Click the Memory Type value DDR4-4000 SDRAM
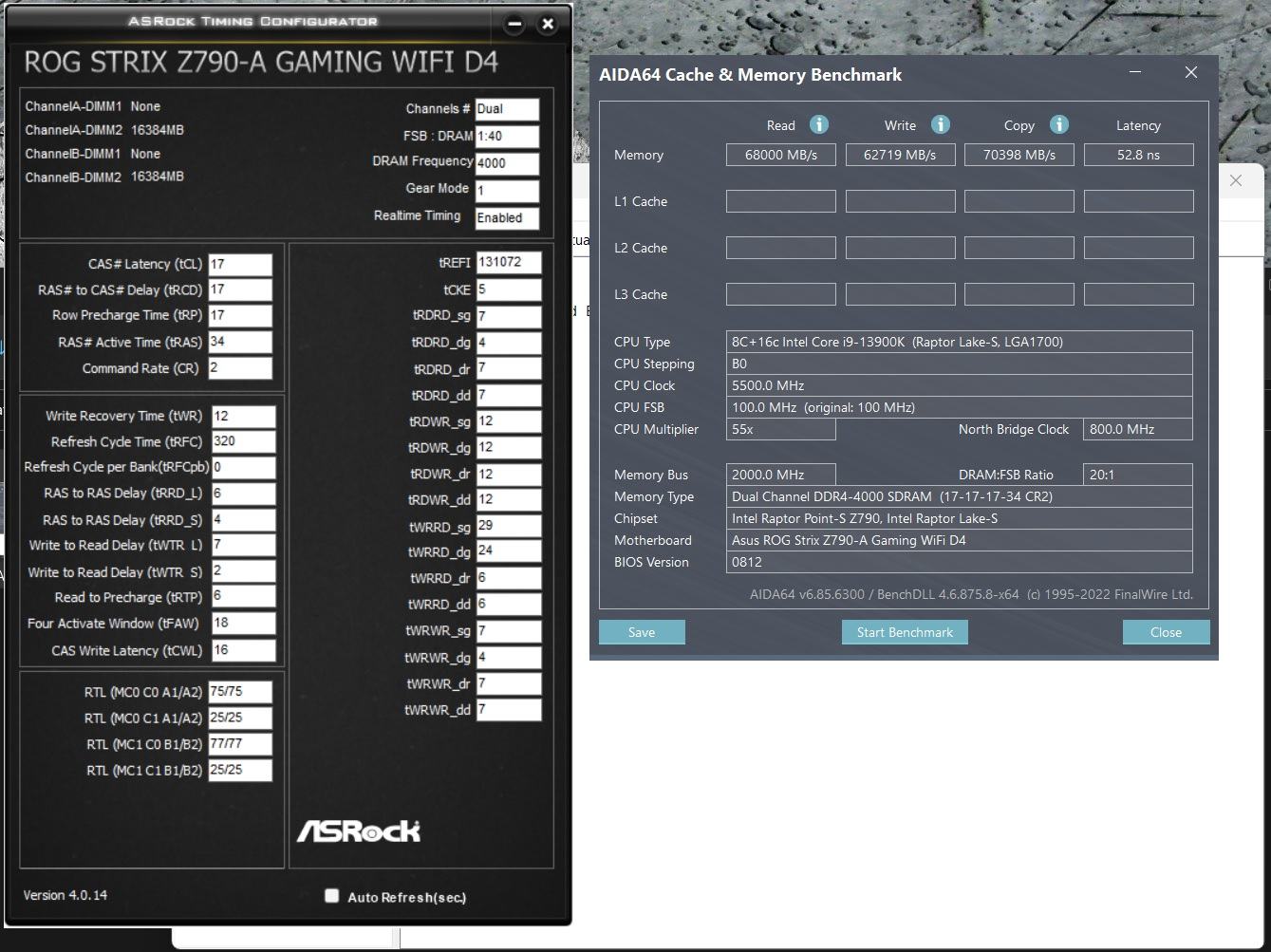This screenshot has height=952, width=1271. [960, 496]
